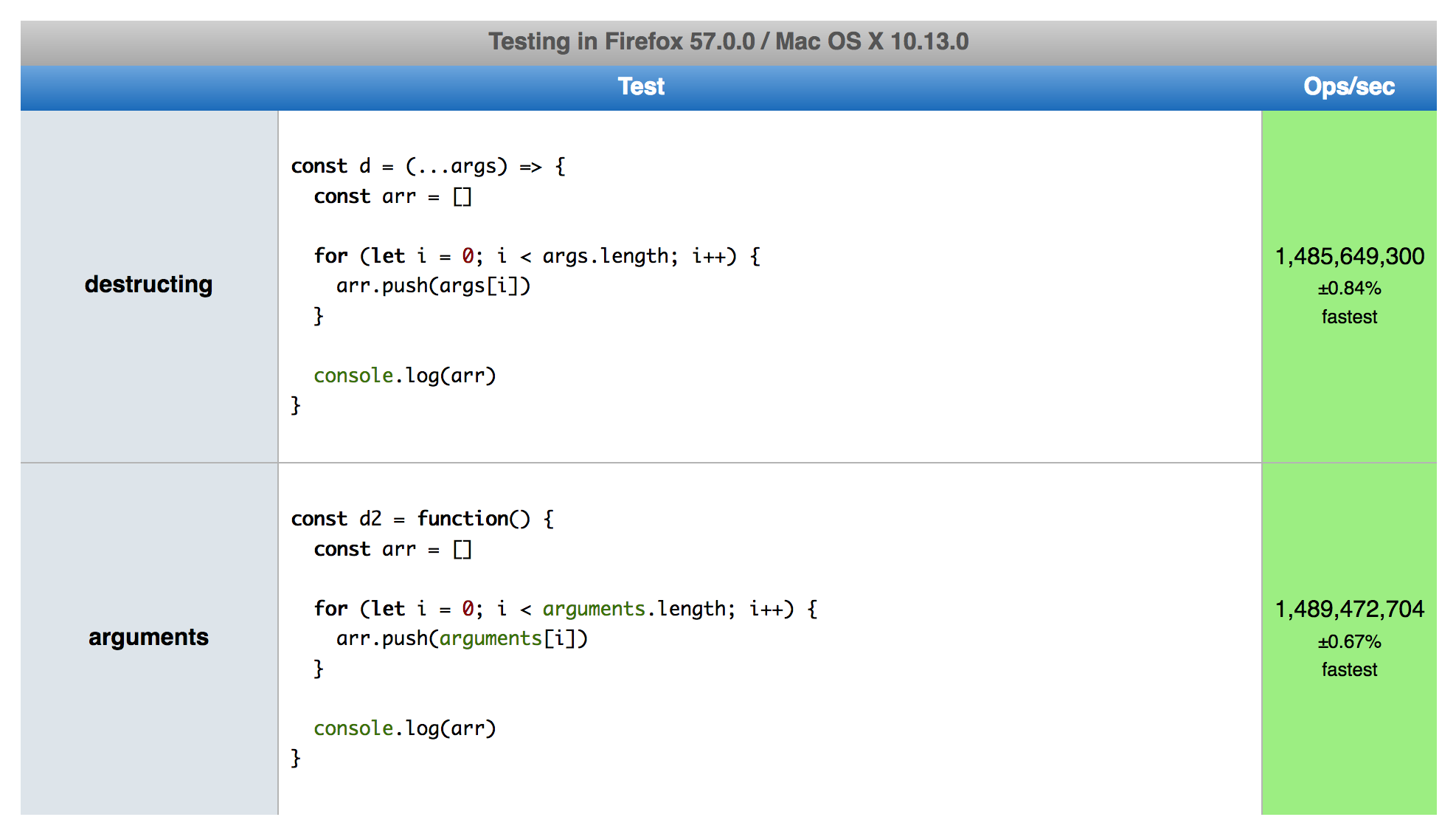Click the 'i < arguments.length' for loop line
This screenshot has height=831, width=1456.
(x=566, y=609)
